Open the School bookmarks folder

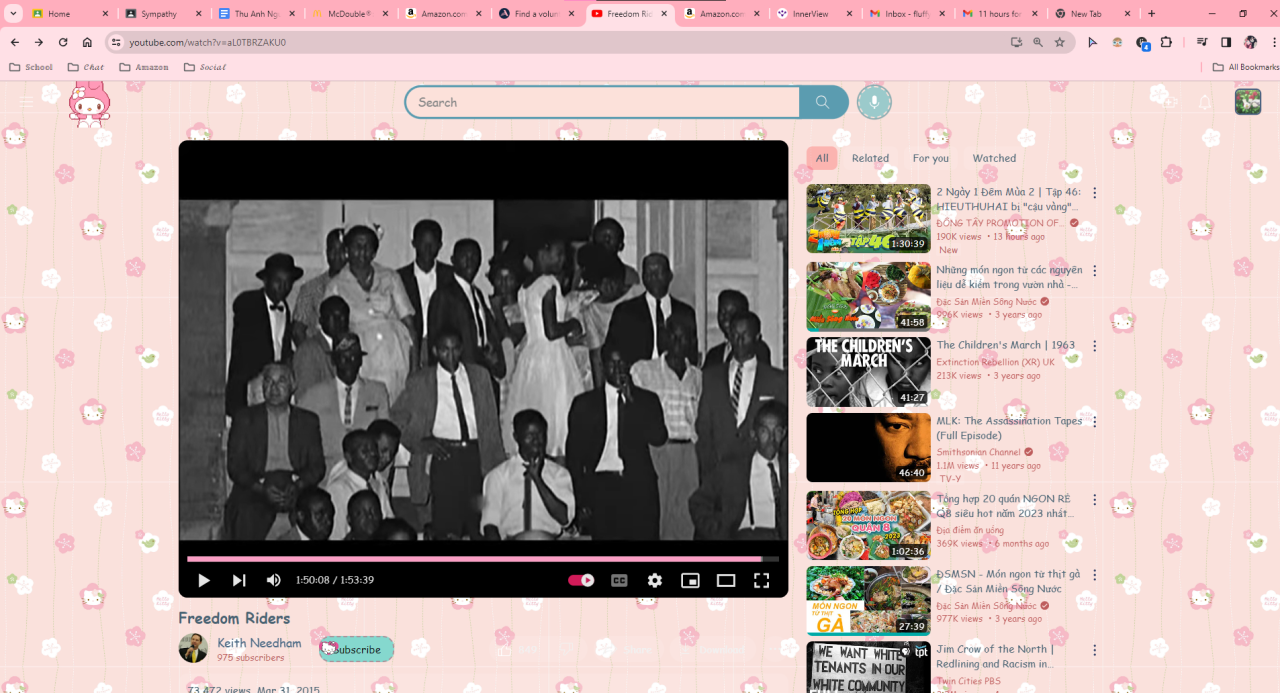[31, 67]
